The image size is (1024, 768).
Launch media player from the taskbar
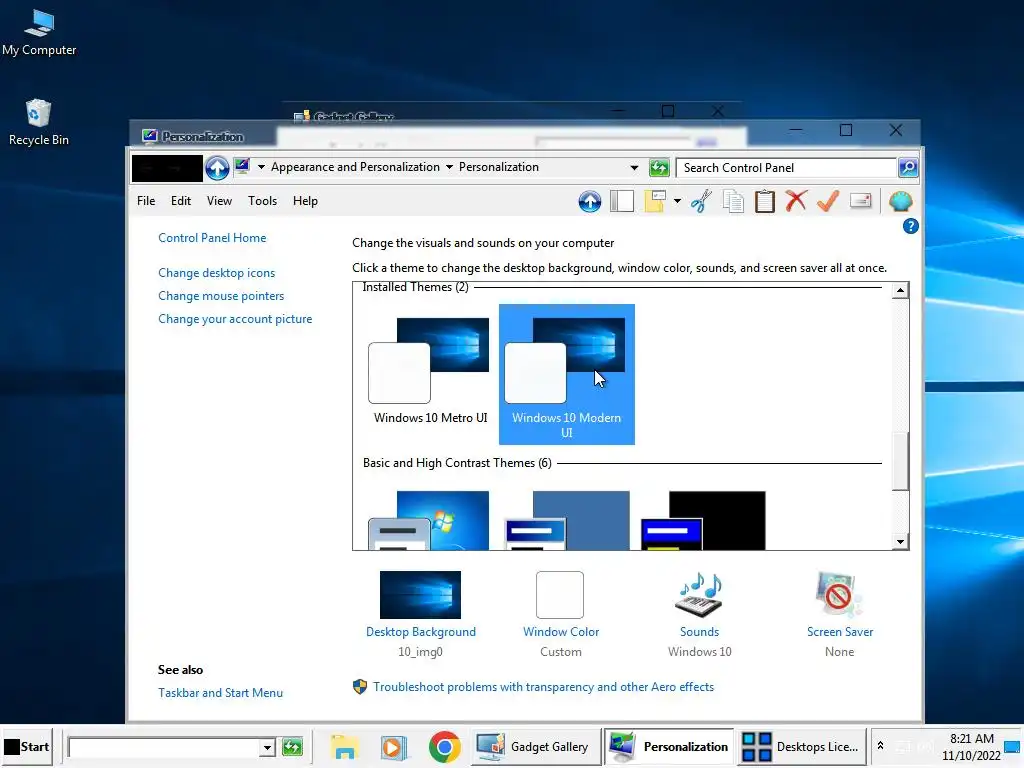coord(394,747)
